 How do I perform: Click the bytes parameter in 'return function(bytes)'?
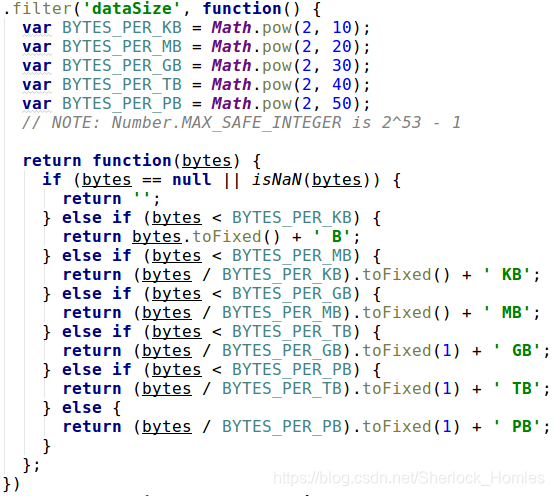click(x=207, y=161)
